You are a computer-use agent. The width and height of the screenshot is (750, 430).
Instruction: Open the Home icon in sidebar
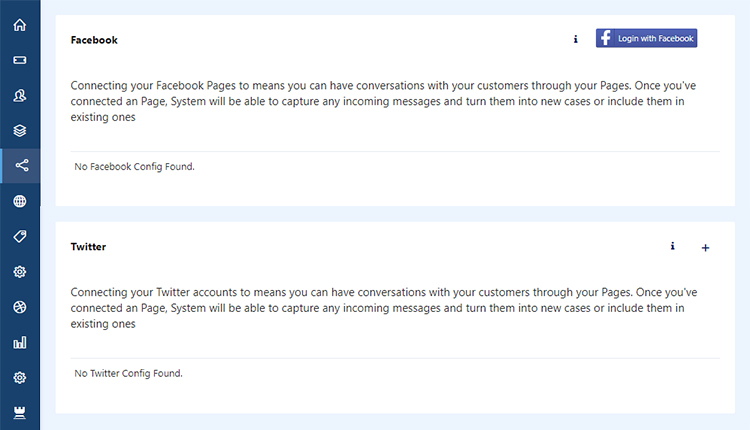[20, 25]
